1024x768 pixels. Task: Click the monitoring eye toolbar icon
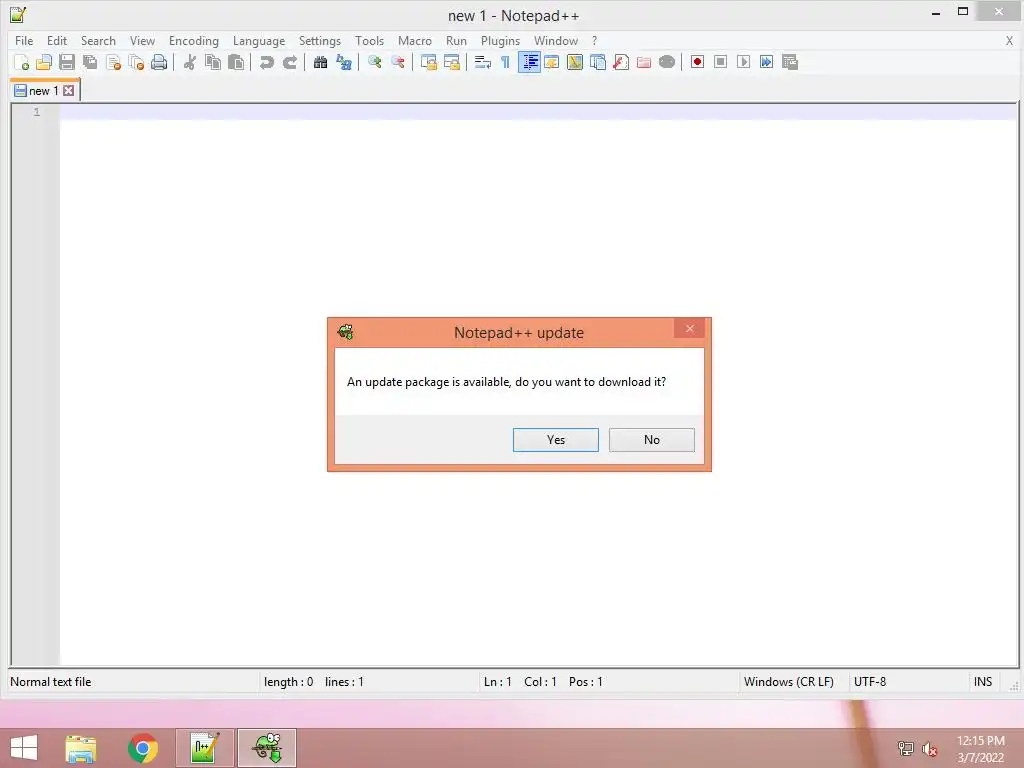tap(667, 62)
